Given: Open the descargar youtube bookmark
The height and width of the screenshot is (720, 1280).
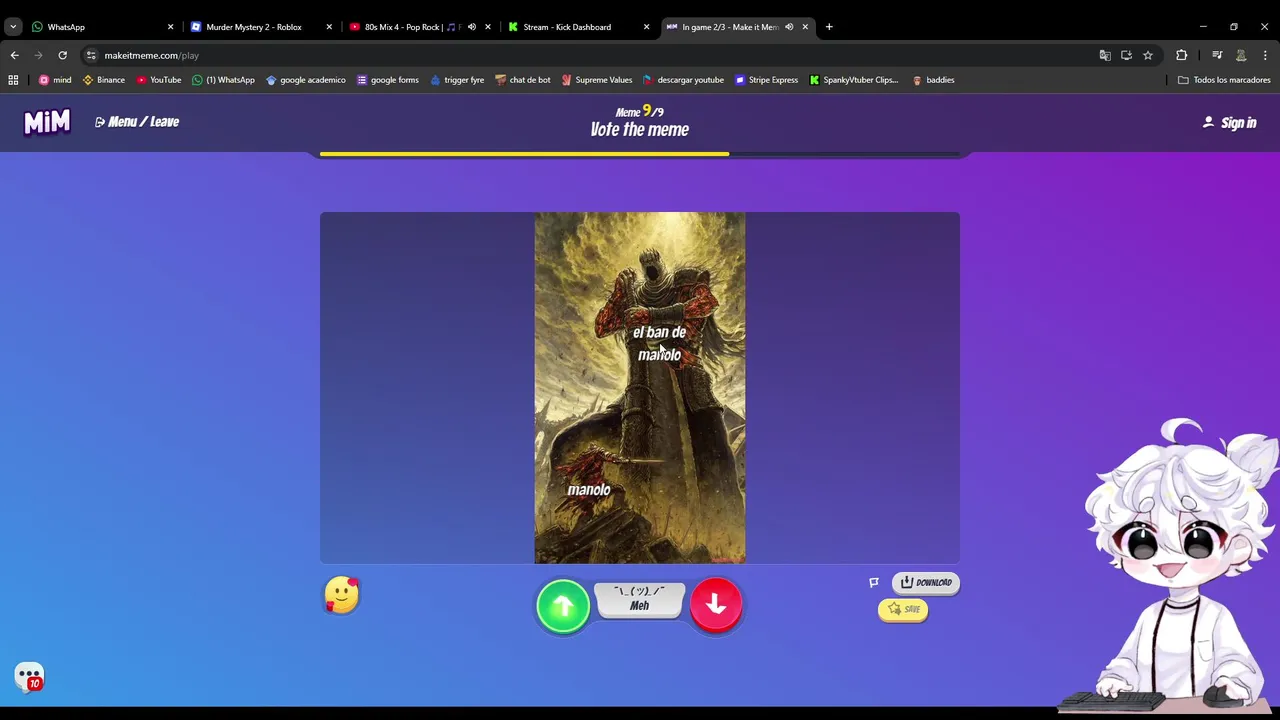Looking at the screenshot, I should [x=683, y=80].
